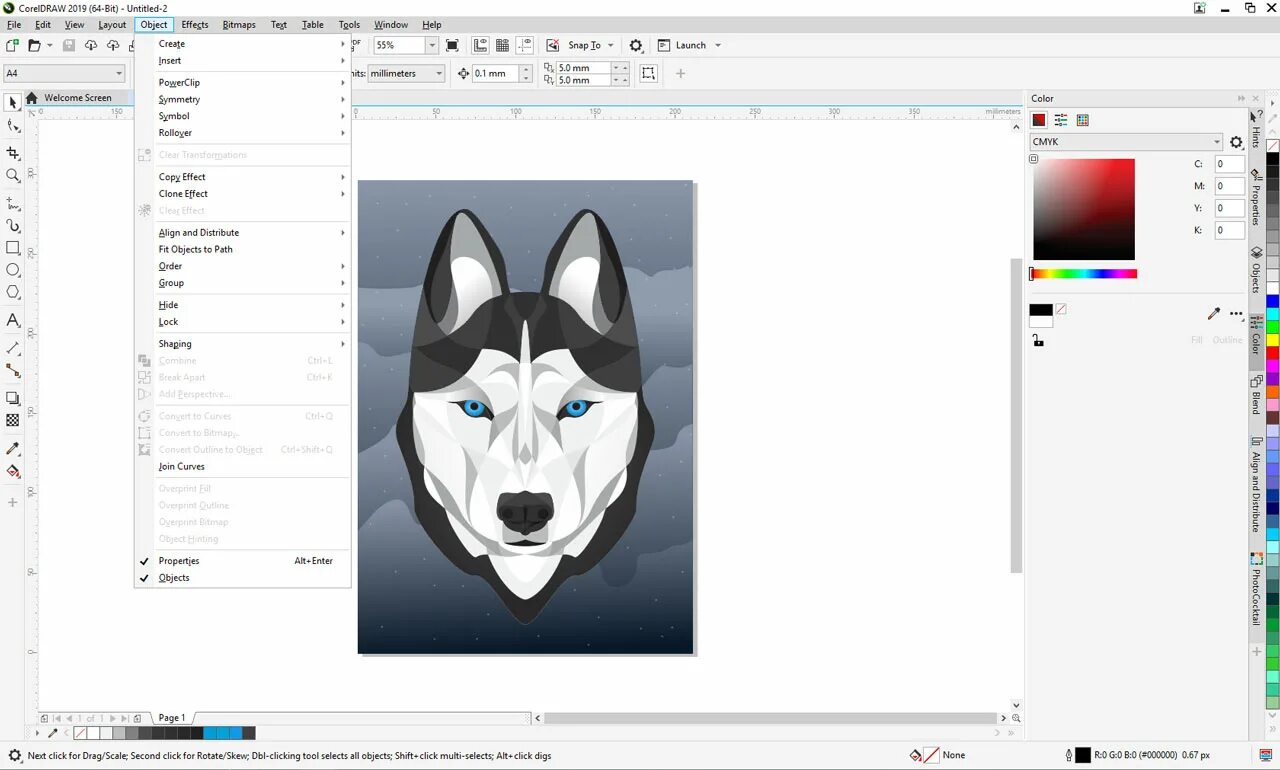Switch to the Objects docker tab
The height and width of the screenshot is (770, 1280).
(x=1257, y=268)
